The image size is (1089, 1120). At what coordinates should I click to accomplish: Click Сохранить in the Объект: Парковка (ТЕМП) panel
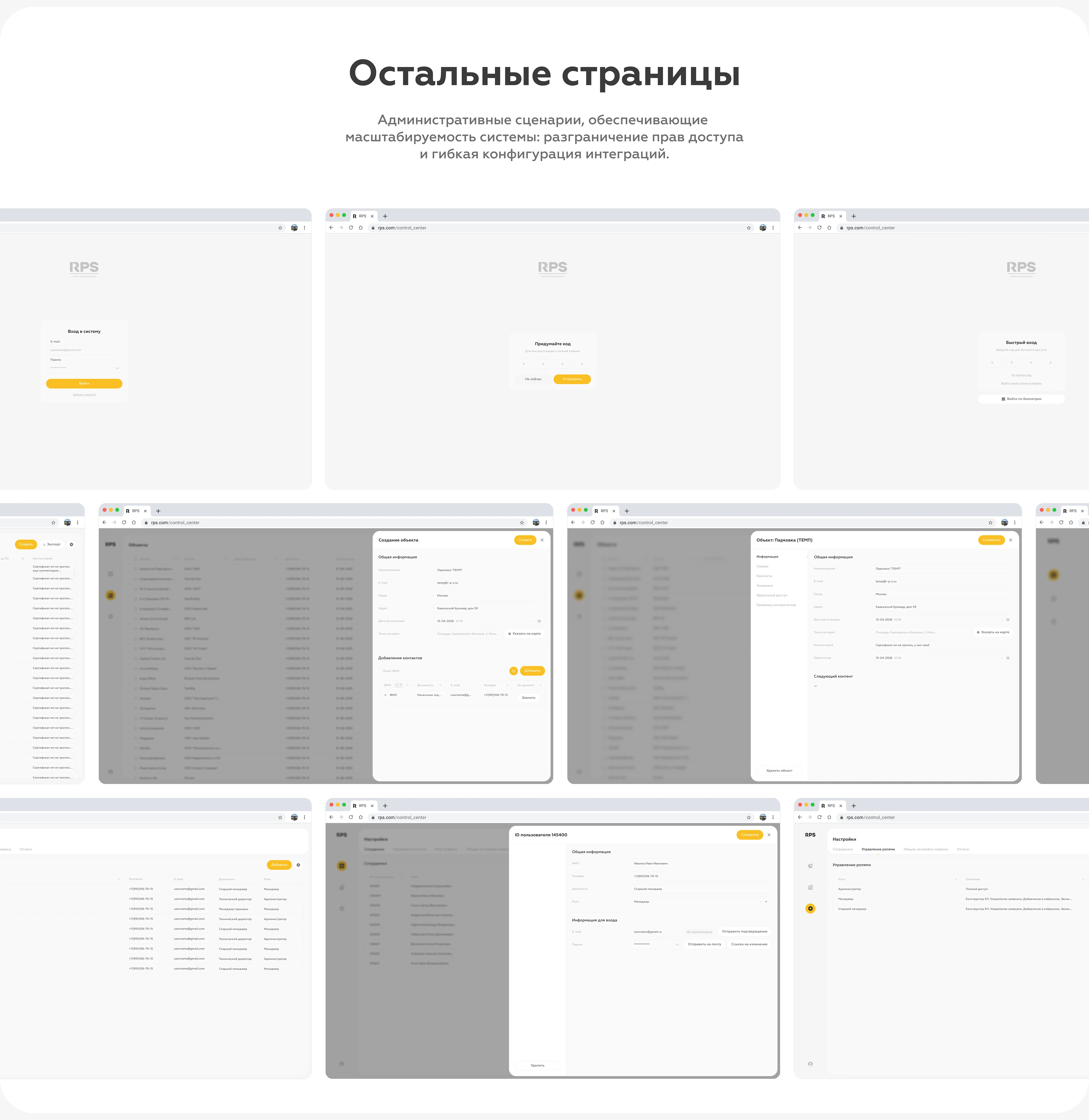[991, 540]
